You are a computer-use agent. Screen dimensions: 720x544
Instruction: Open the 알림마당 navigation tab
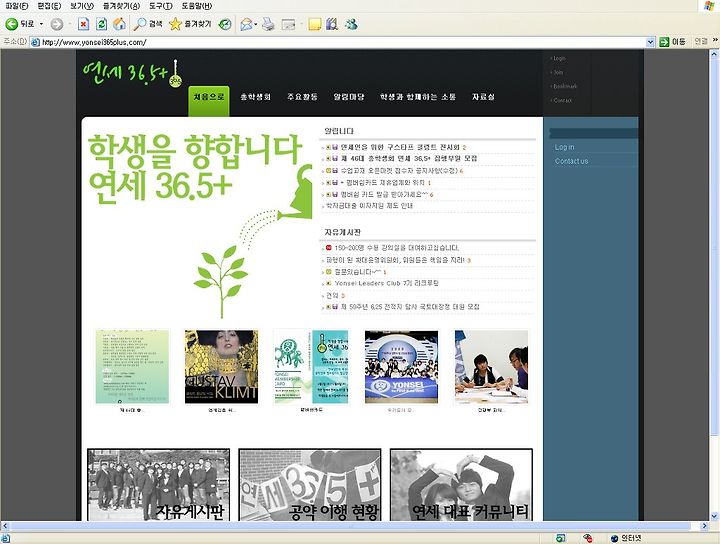[x=349, y=97]
